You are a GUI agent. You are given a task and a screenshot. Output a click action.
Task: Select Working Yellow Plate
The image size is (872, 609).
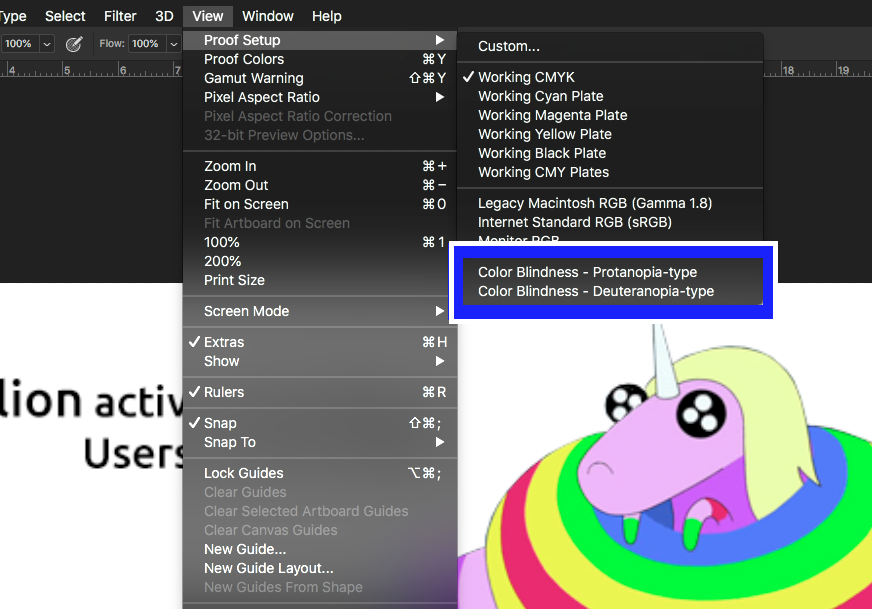[x=610, y=134]
